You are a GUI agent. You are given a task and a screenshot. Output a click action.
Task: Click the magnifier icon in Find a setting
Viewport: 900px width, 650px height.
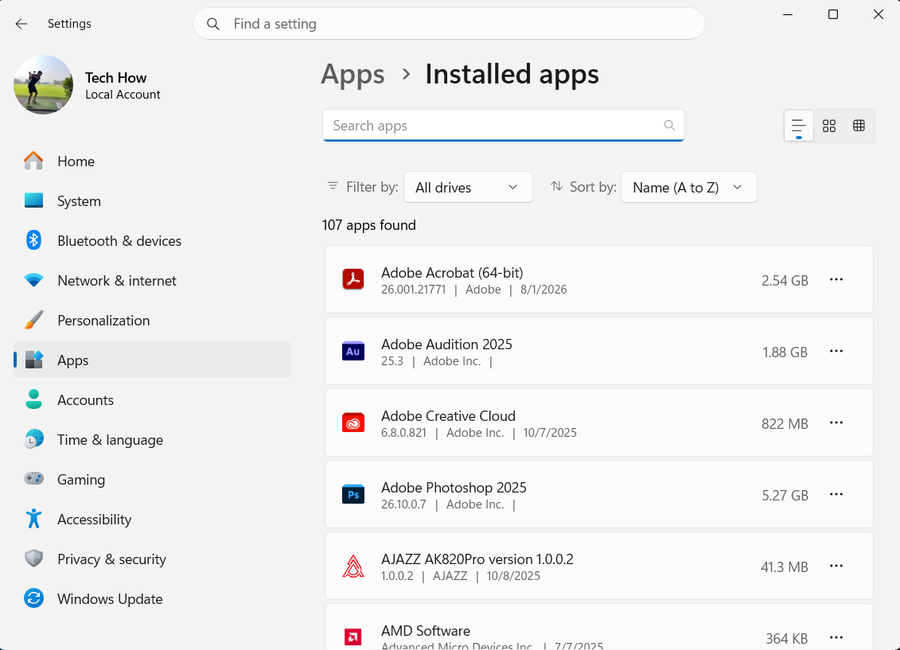click(x=213, y=24)
